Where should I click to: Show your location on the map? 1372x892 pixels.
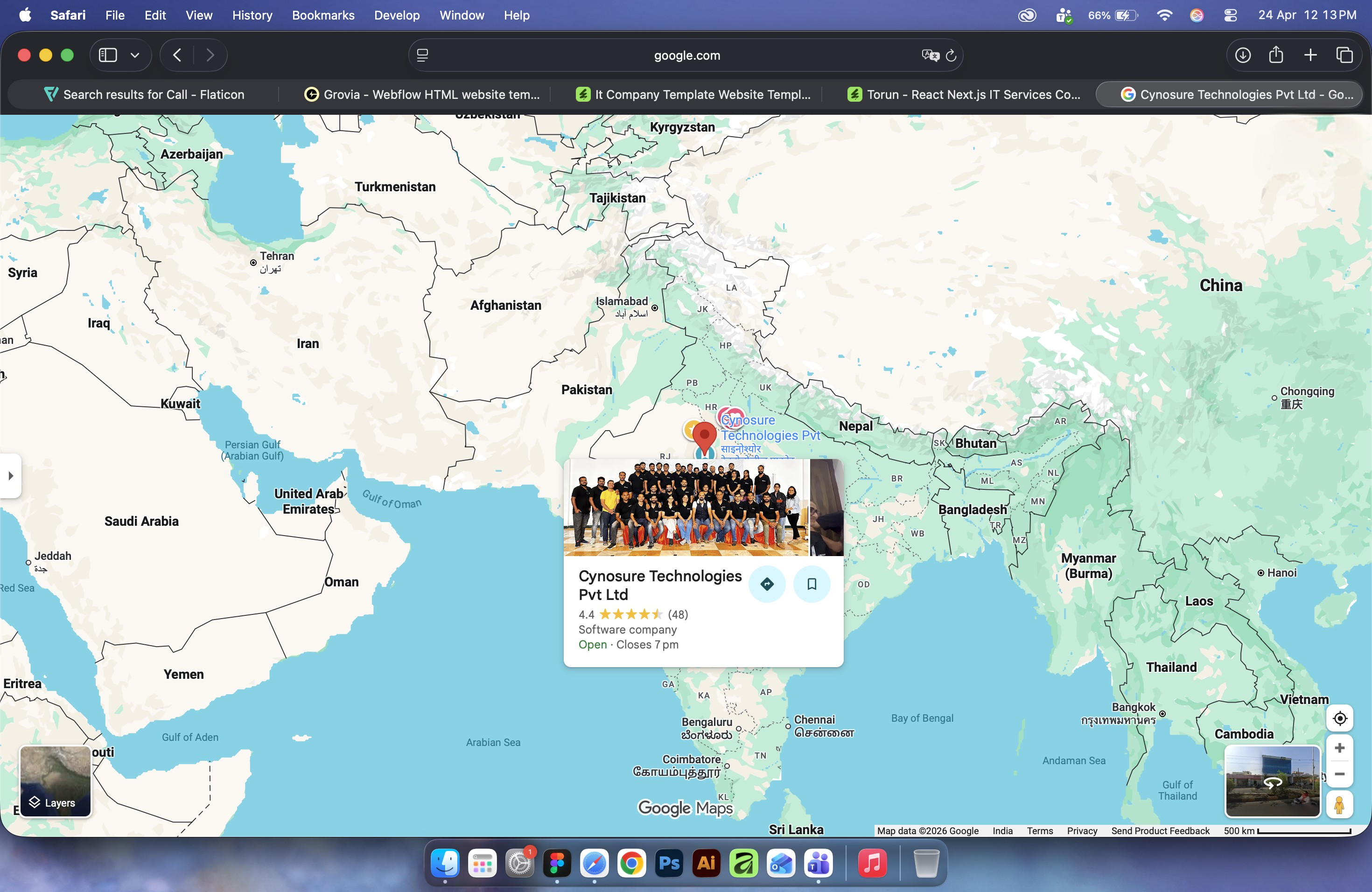[1340, 718]
